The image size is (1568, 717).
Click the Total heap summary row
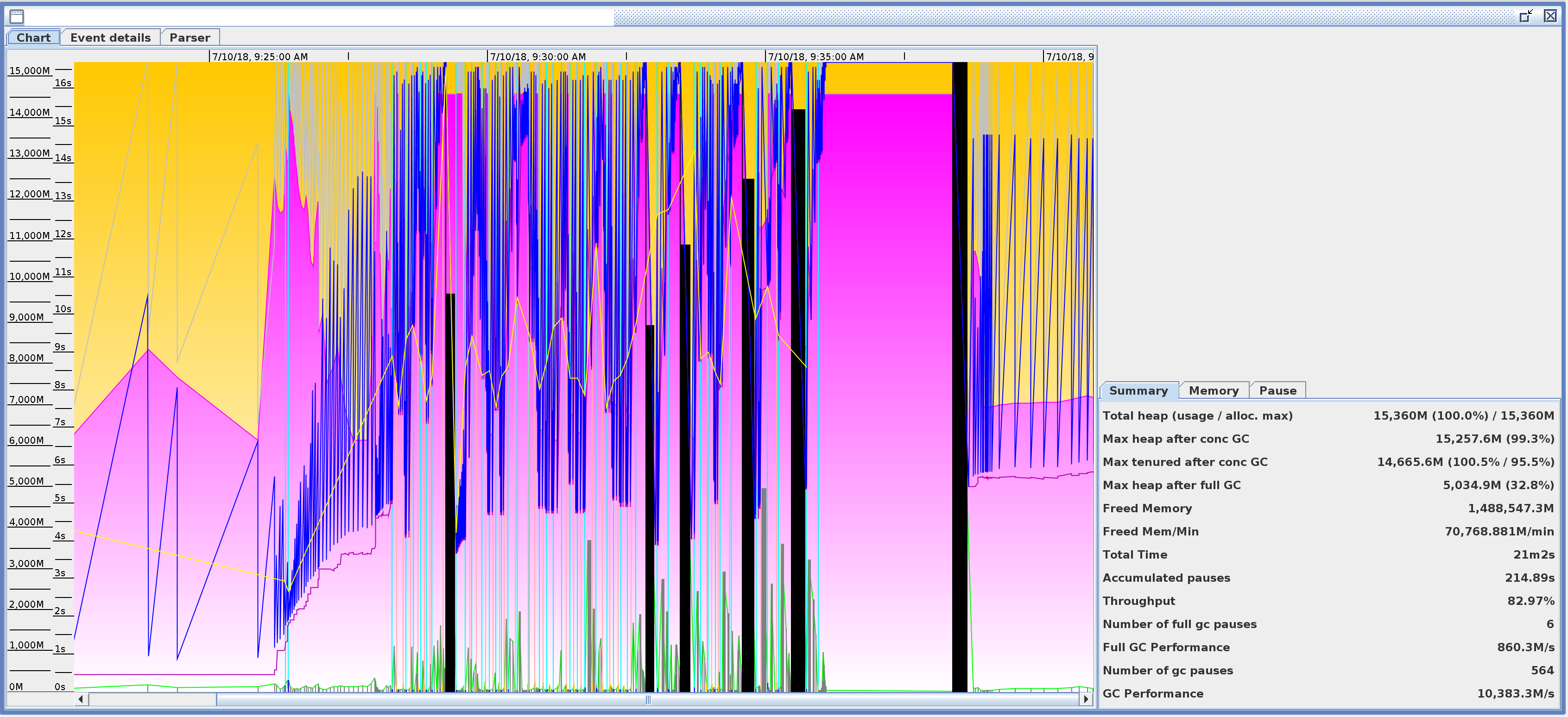tap(1197, 416)
